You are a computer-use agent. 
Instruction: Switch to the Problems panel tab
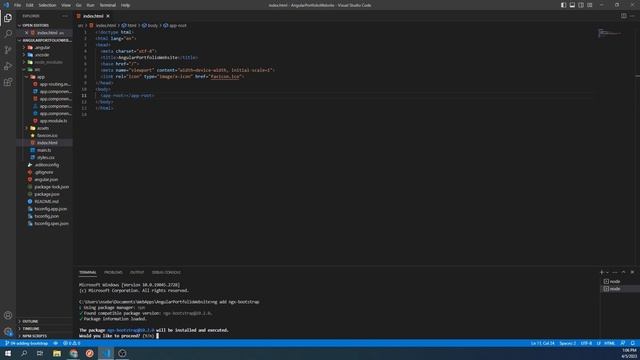tap(113, 272)
